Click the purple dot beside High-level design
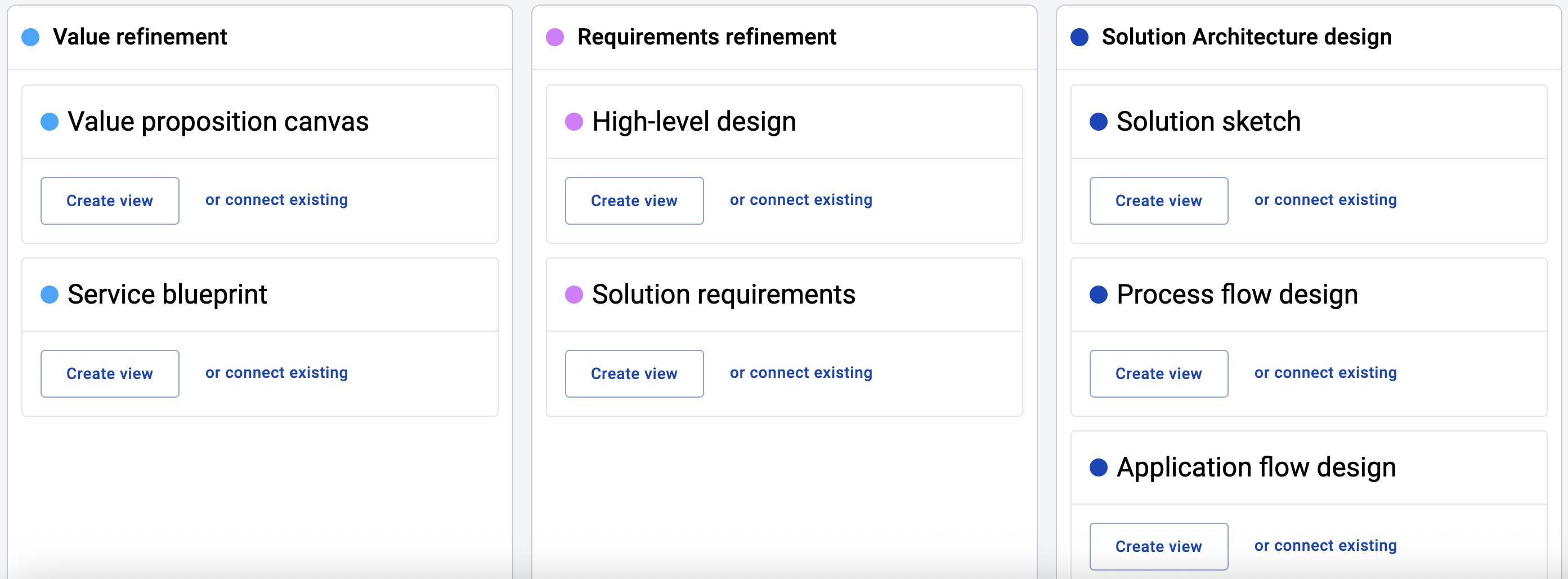Screen dimensions: 1568x579 point(574,122)
